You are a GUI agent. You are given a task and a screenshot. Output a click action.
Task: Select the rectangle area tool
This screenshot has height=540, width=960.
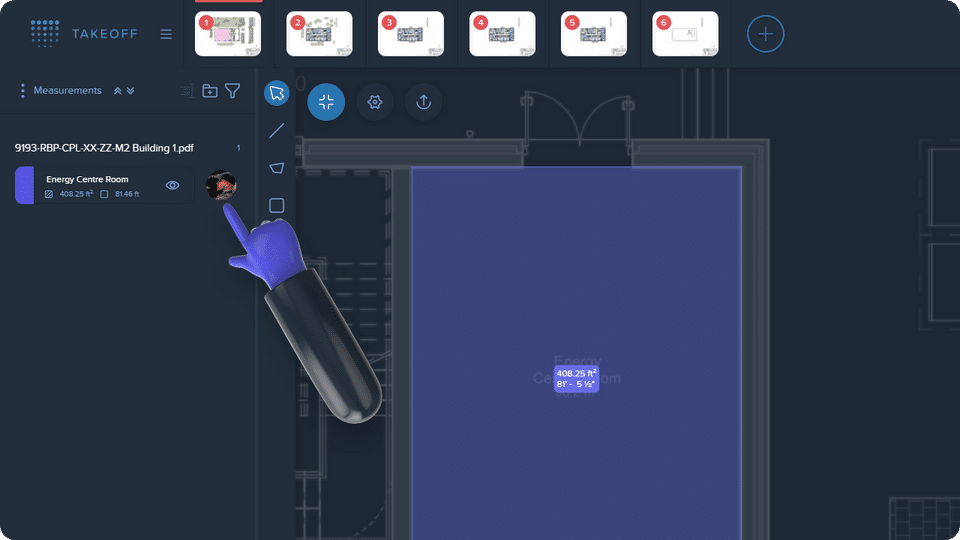tap(277, 206)
